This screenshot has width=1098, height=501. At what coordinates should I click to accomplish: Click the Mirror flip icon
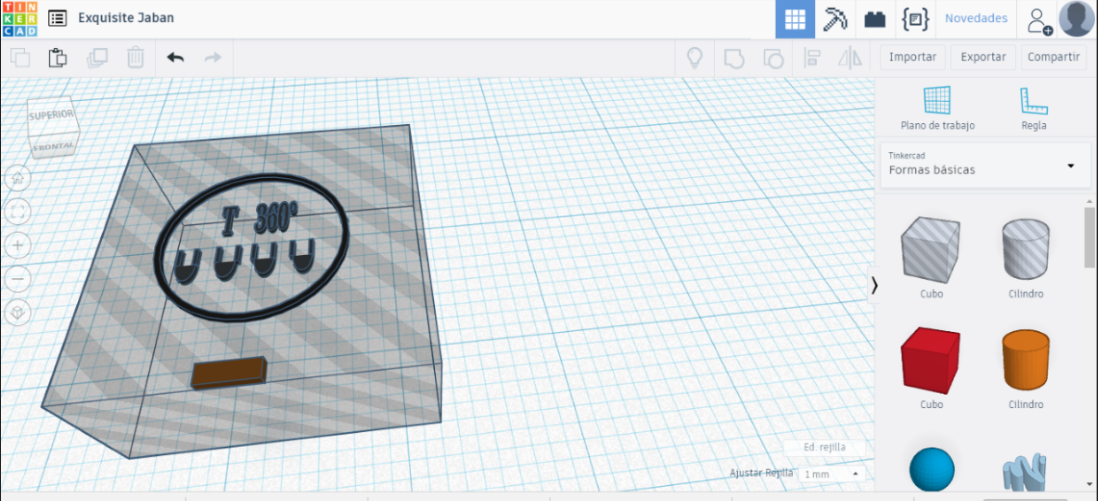click(x=850, y=57)
